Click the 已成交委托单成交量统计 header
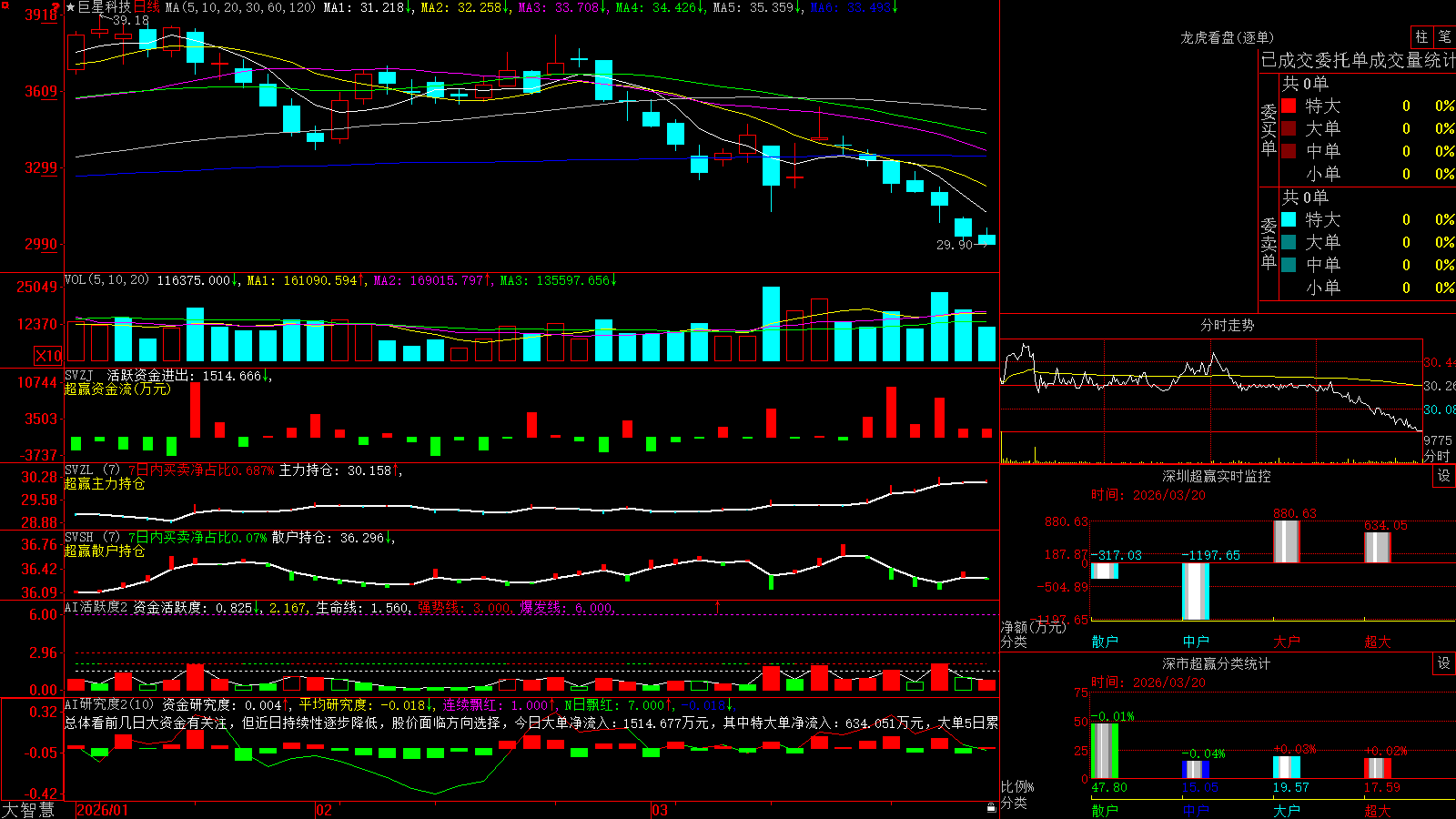The height and width of the screenshot is (819, 1456). pos(1358,60)
